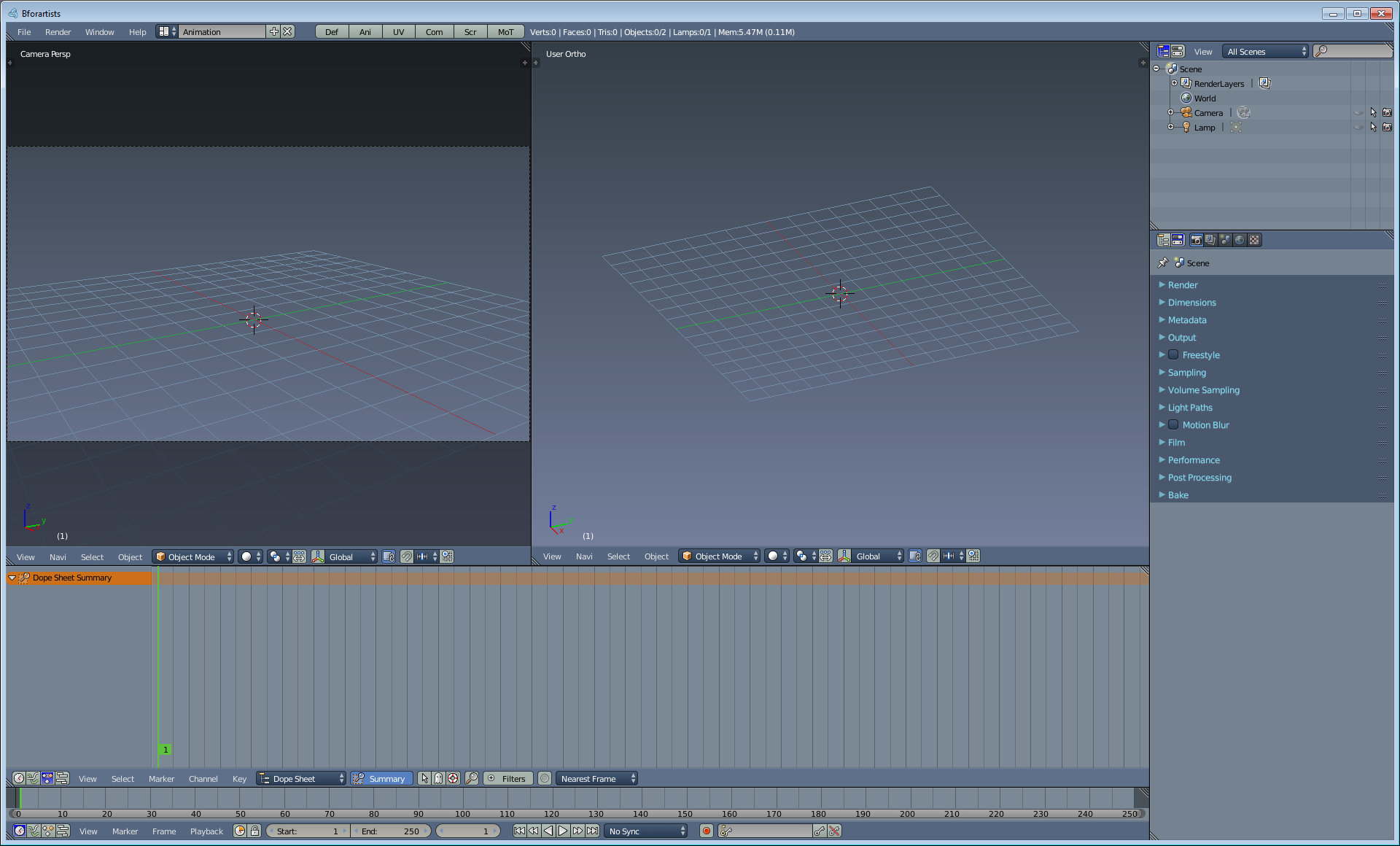Click the magnifier icon in dope sheet header
The image size is (1400, 846).
pos(472,778)
